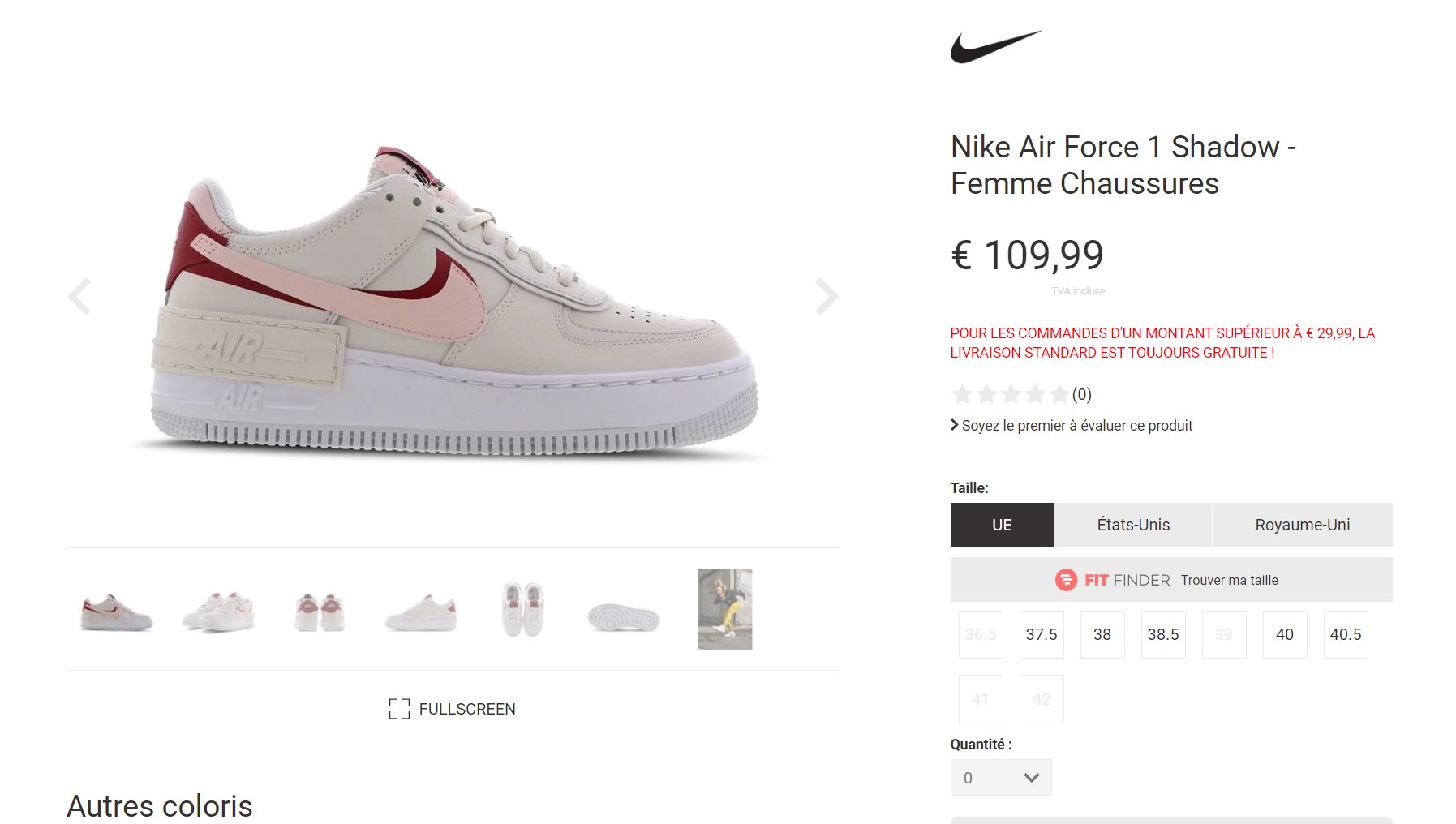This screenshot has width=1456, height=824.
Task: Switch to Royaume-Uni size tab
Action: pos(1303,525)
